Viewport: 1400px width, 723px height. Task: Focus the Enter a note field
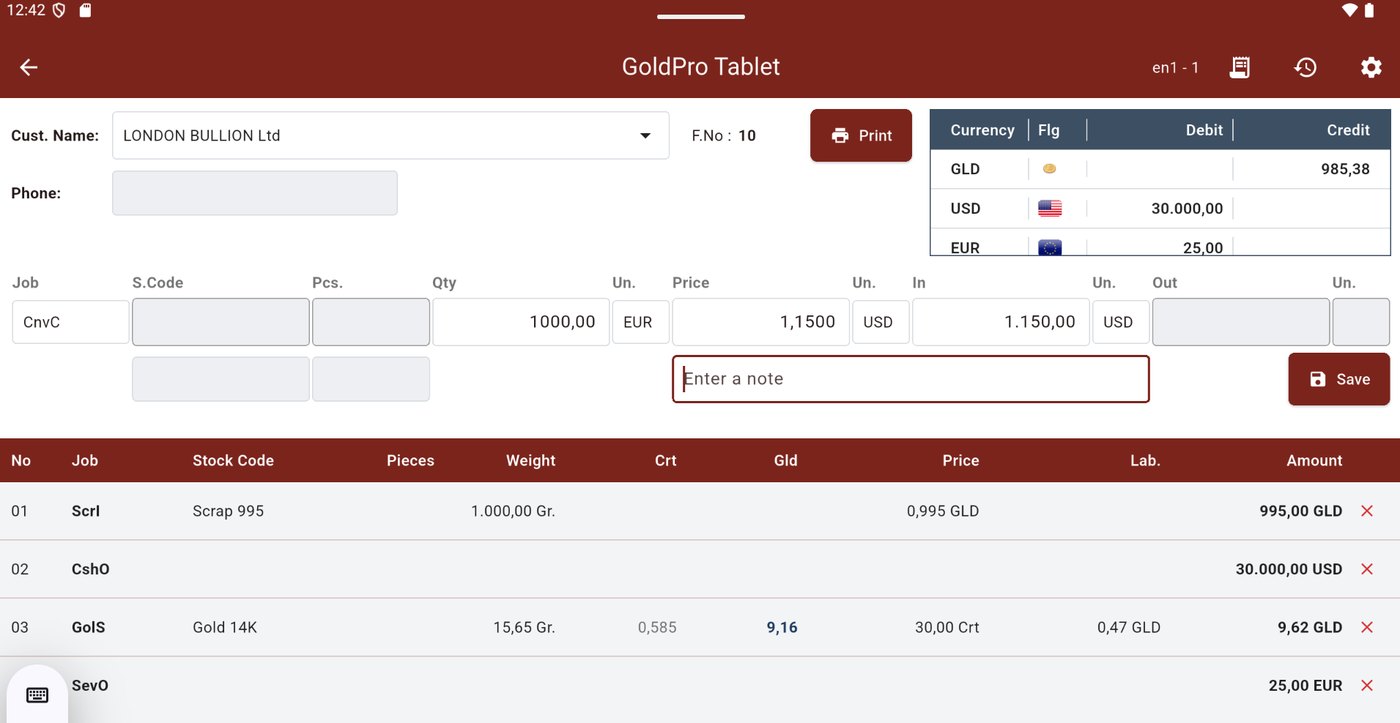pyautogui.click(x=910, y=379)
